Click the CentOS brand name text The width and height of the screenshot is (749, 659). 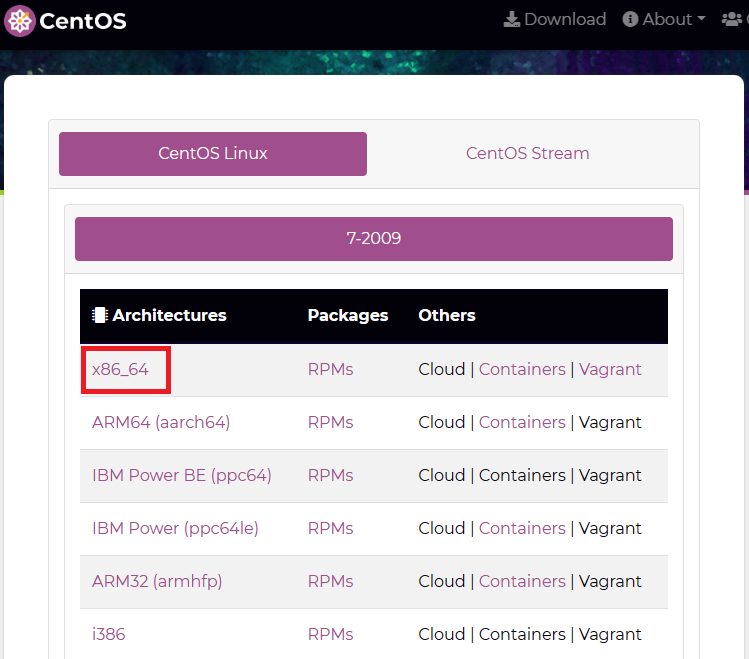(x=83, y=21)
